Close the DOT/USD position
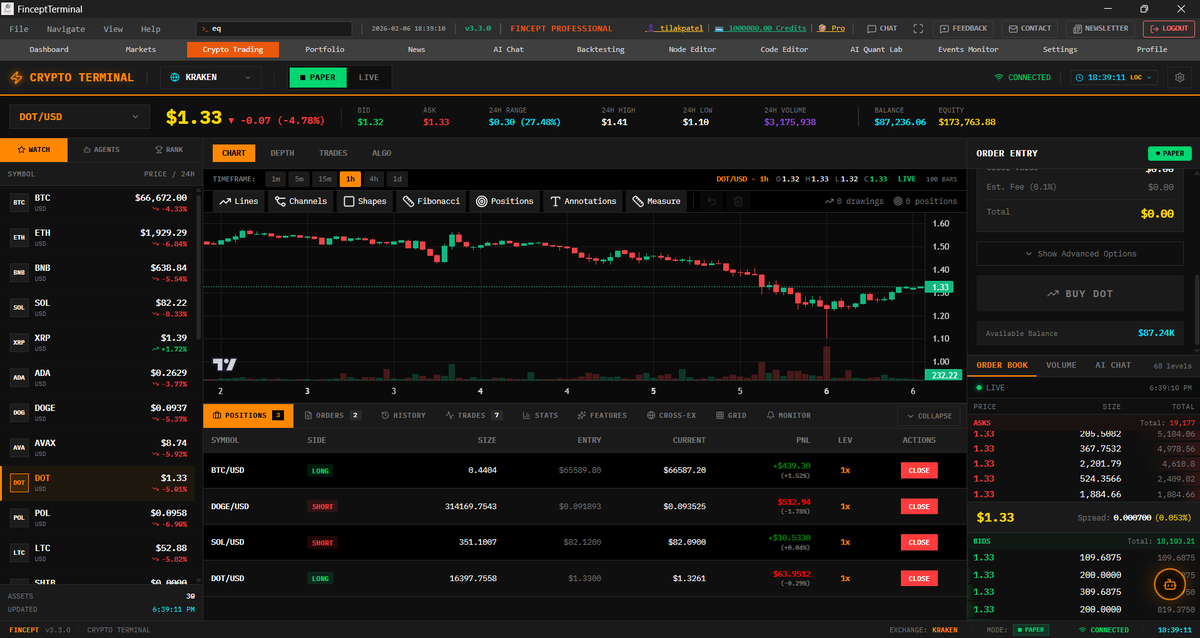 tap(919, 578)
